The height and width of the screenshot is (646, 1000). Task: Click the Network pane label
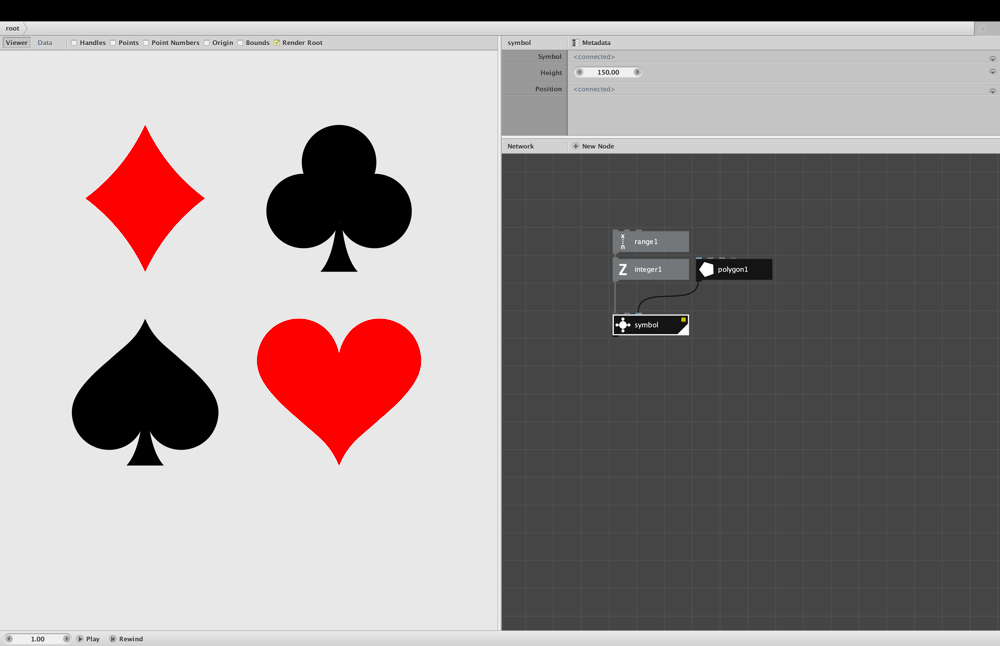tap(520, 146)
